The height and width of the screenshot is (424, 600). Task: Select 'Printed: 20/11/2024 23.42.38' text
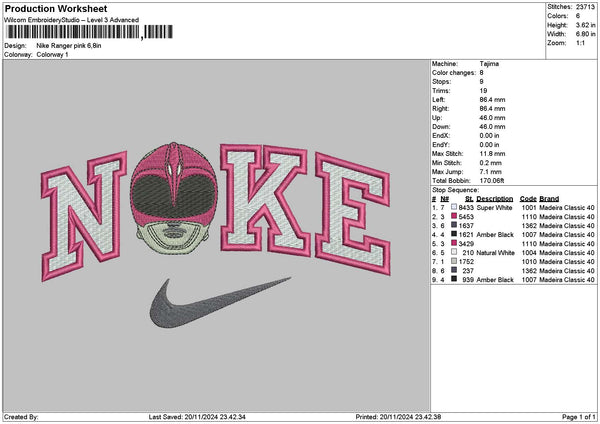coord(398,417)
